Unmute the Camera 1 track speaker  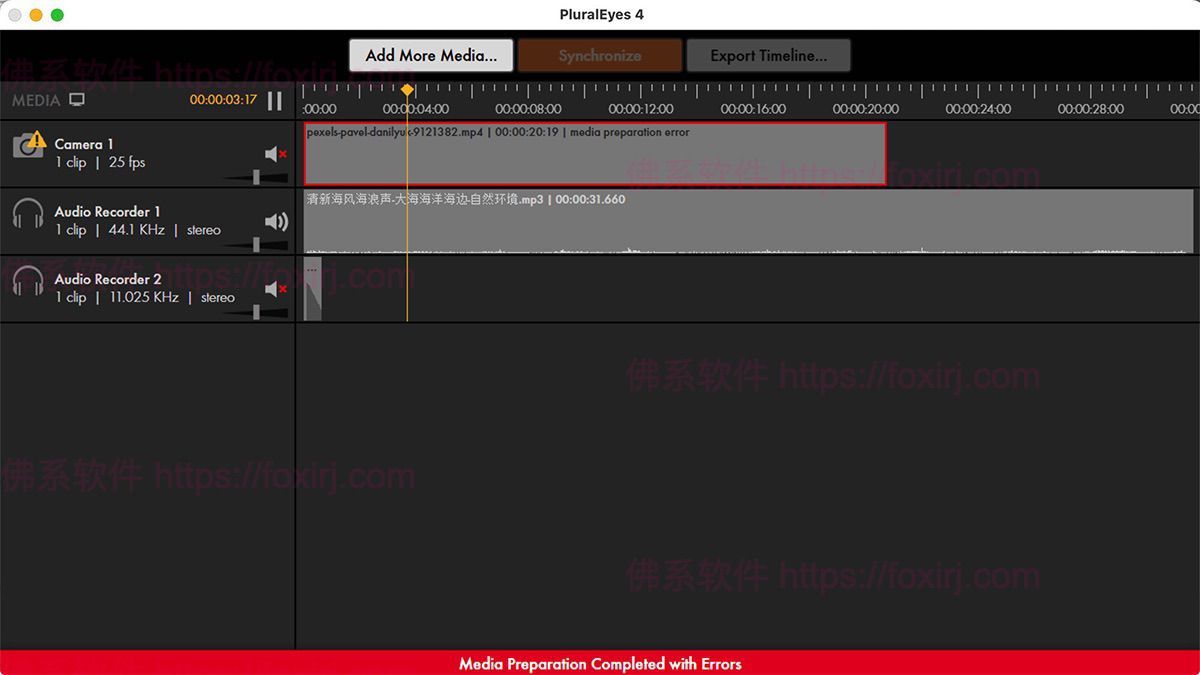(275, 154)
